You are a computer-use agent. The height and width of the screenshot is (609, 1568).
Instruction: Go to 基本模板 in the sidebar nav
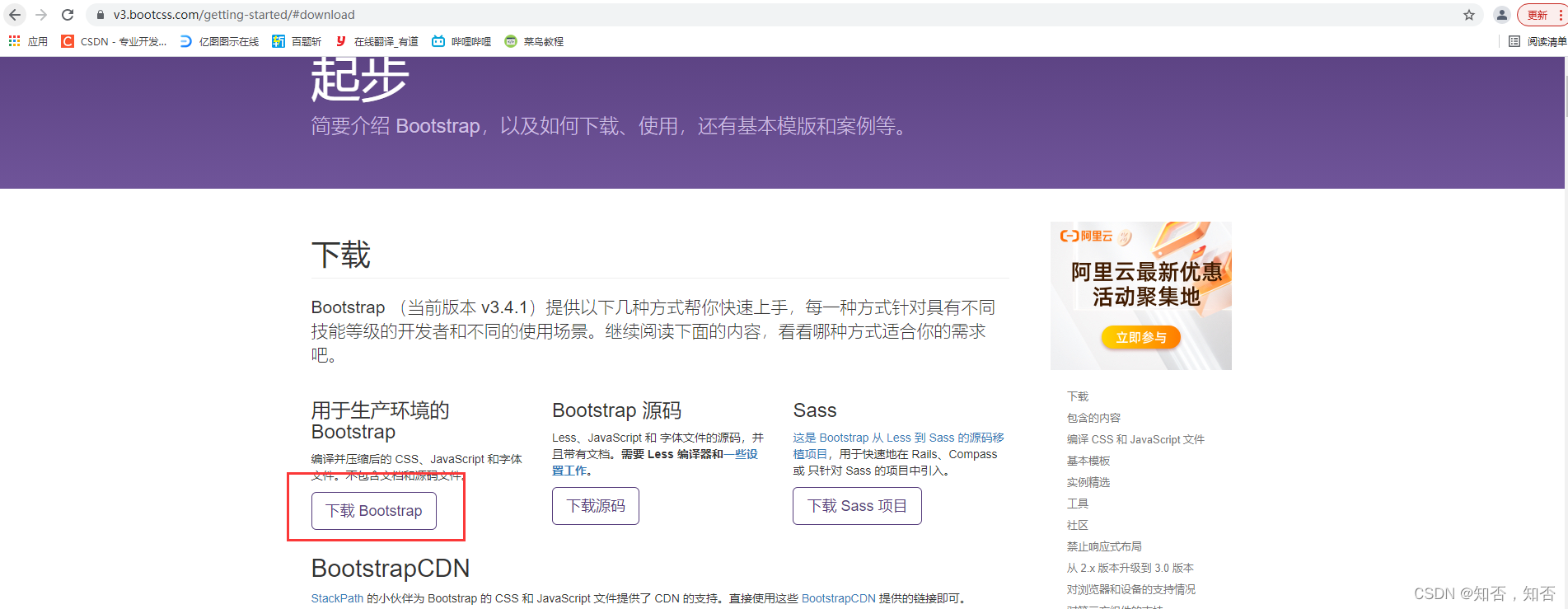(x=1088, y=461)
